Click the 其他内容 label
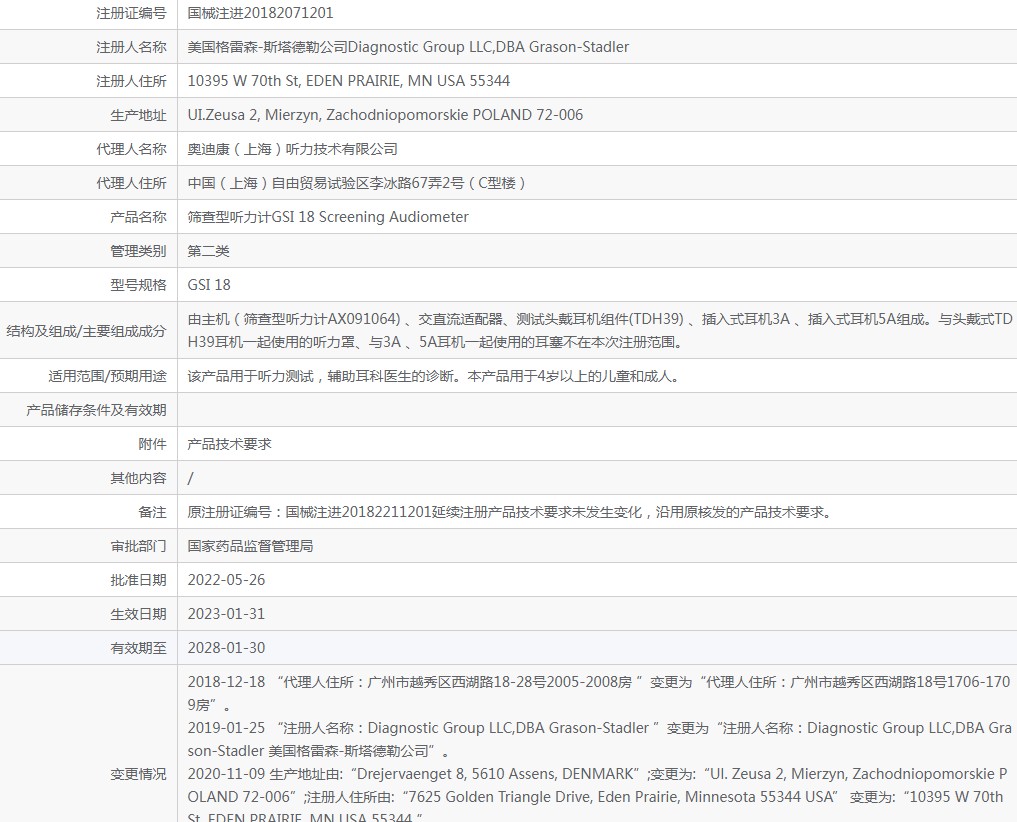The height and width of the screenshot is (822, 1017). tap(138, 478)
